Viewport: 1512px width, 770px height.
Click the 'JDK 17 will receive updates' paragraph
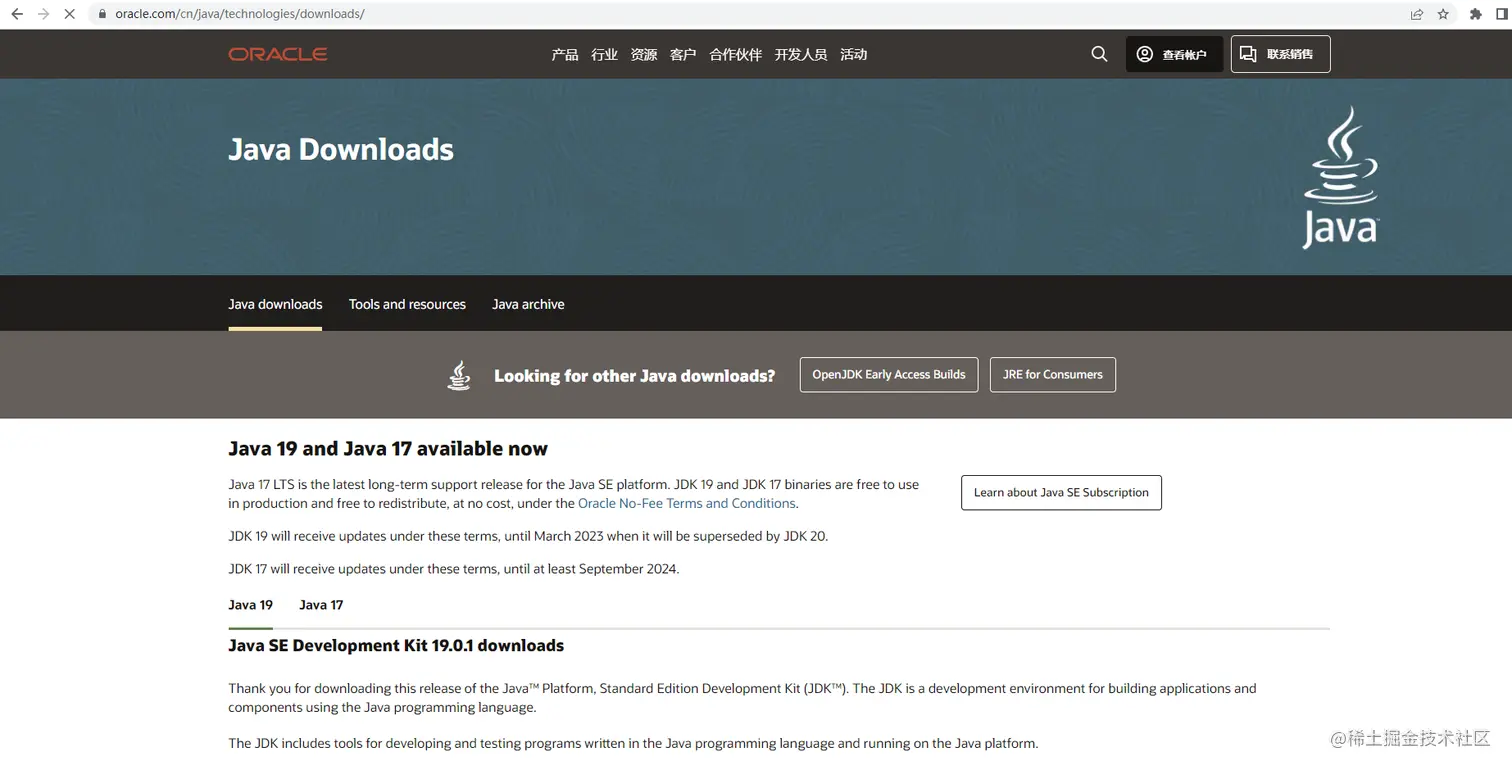(x=453, y=569)
